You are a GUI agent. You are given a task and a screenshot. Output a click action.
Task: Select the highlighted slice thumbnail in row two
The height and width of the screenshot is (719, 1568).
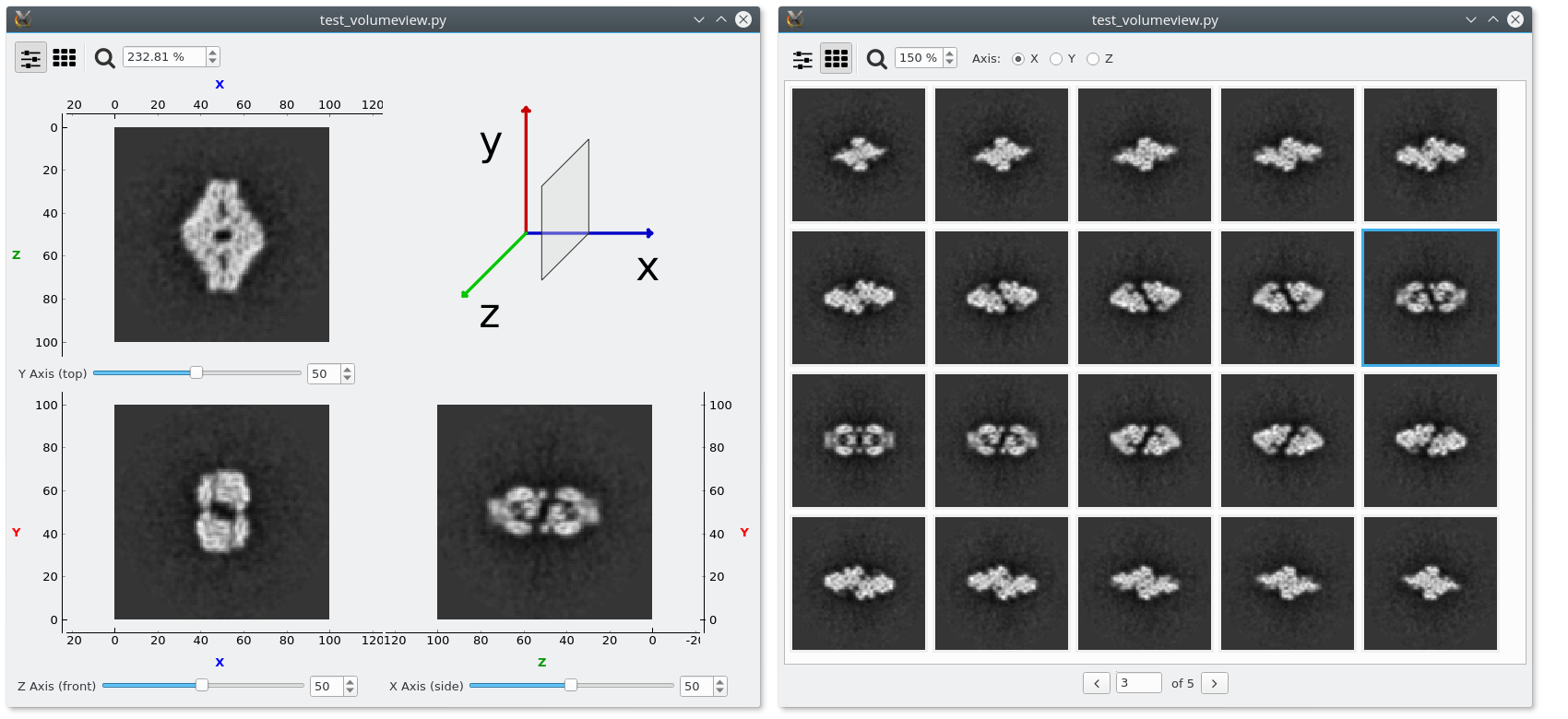(1431, 298)
